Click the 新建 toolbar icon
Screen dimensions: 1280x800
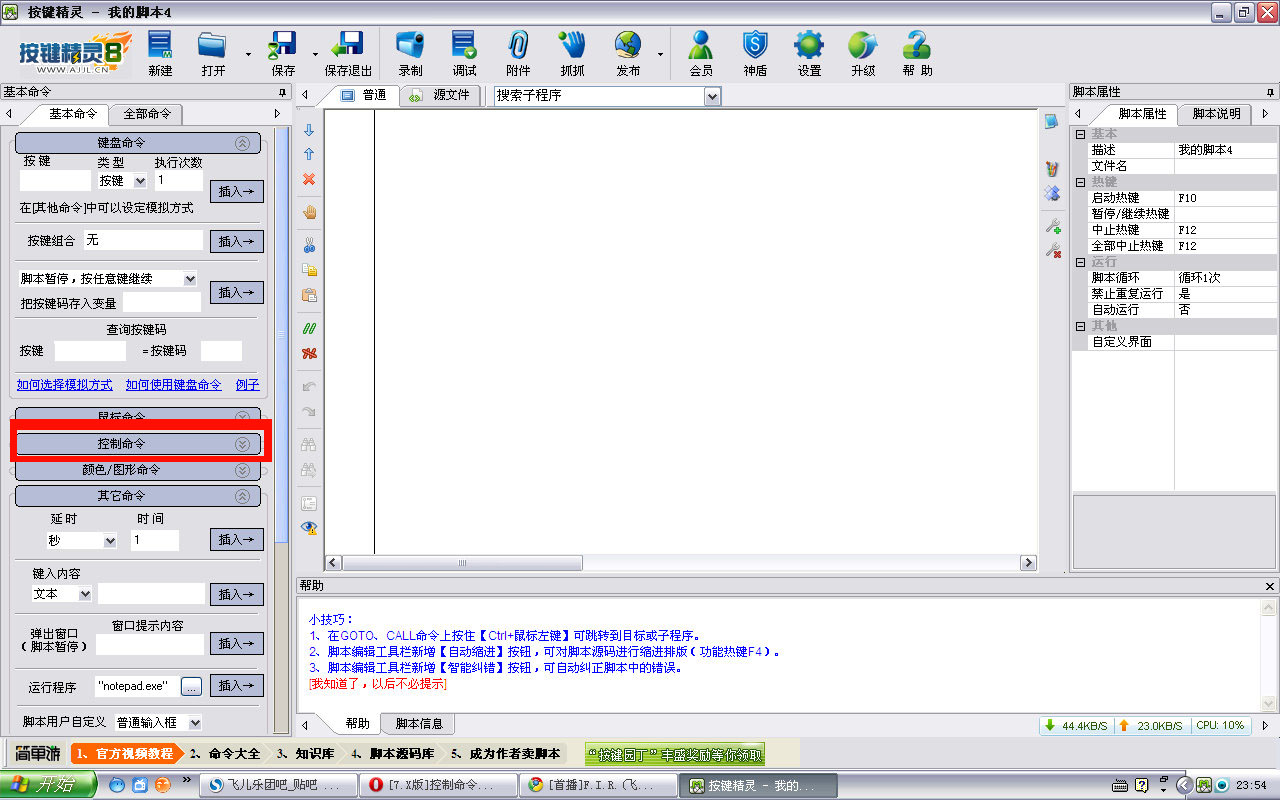tap(160, 53)
